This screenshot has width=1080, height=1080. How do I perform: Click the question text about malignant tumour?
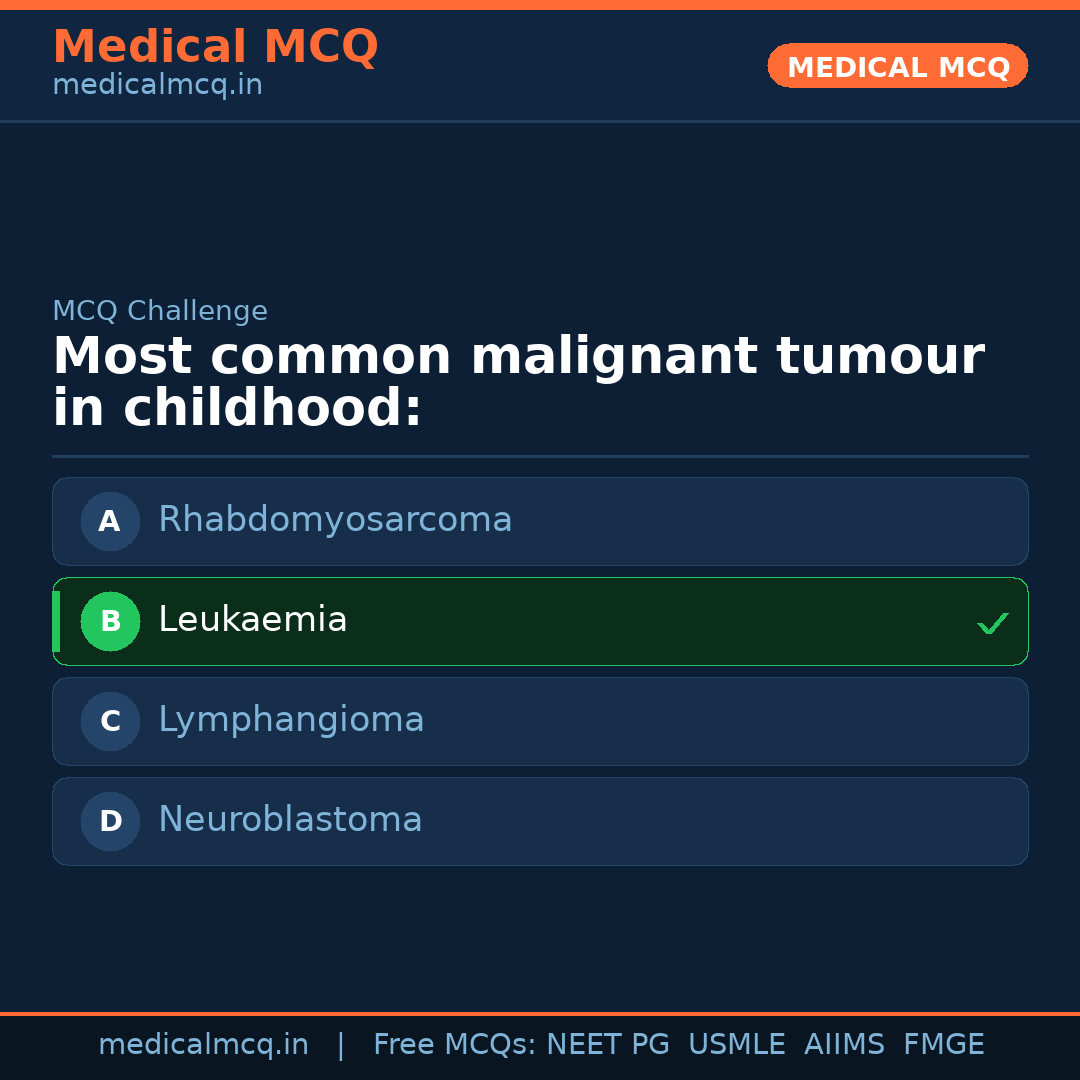point(518,382)
